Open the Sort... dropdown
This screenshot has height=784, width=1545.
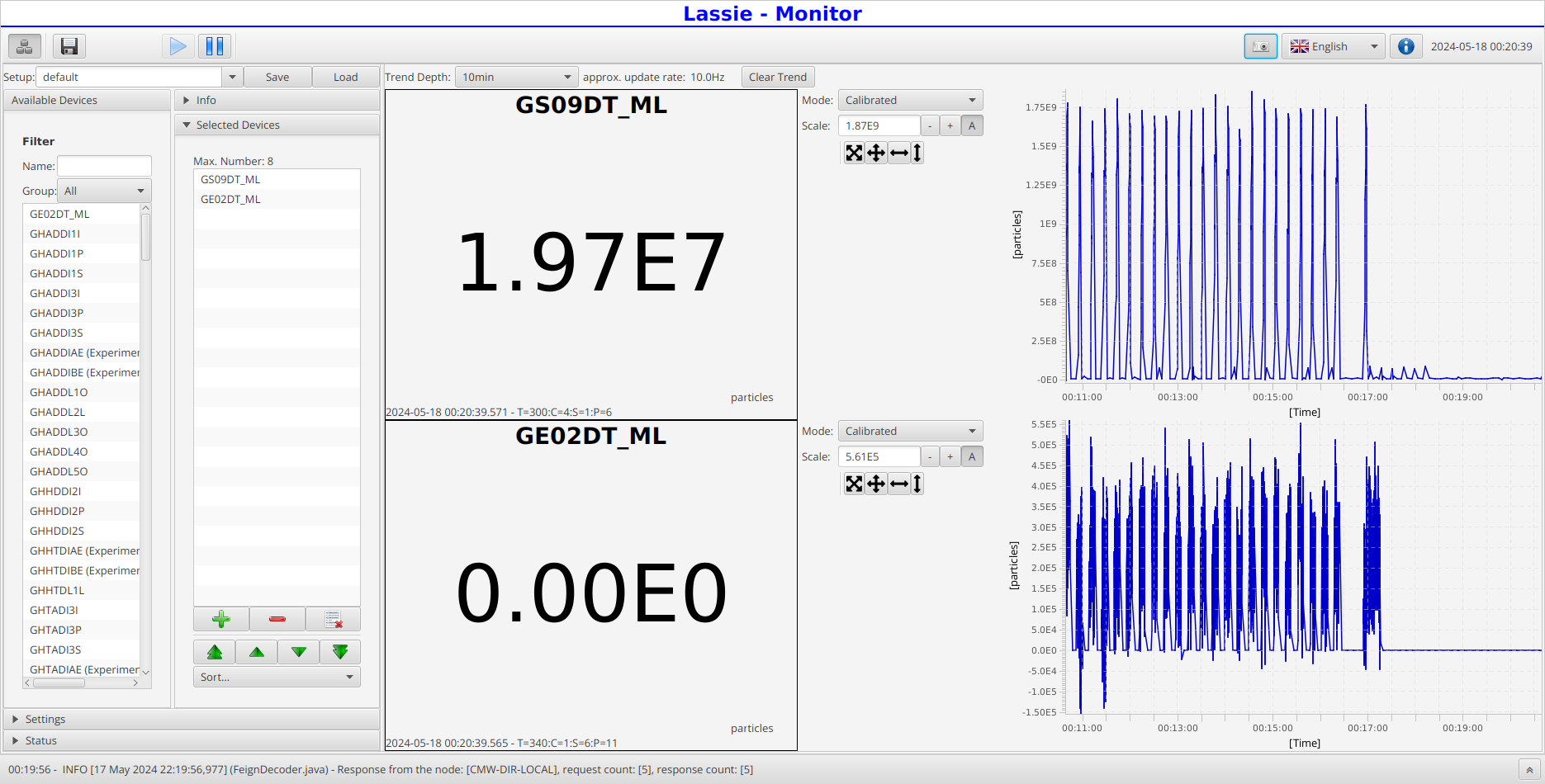[x=277, y=677]
